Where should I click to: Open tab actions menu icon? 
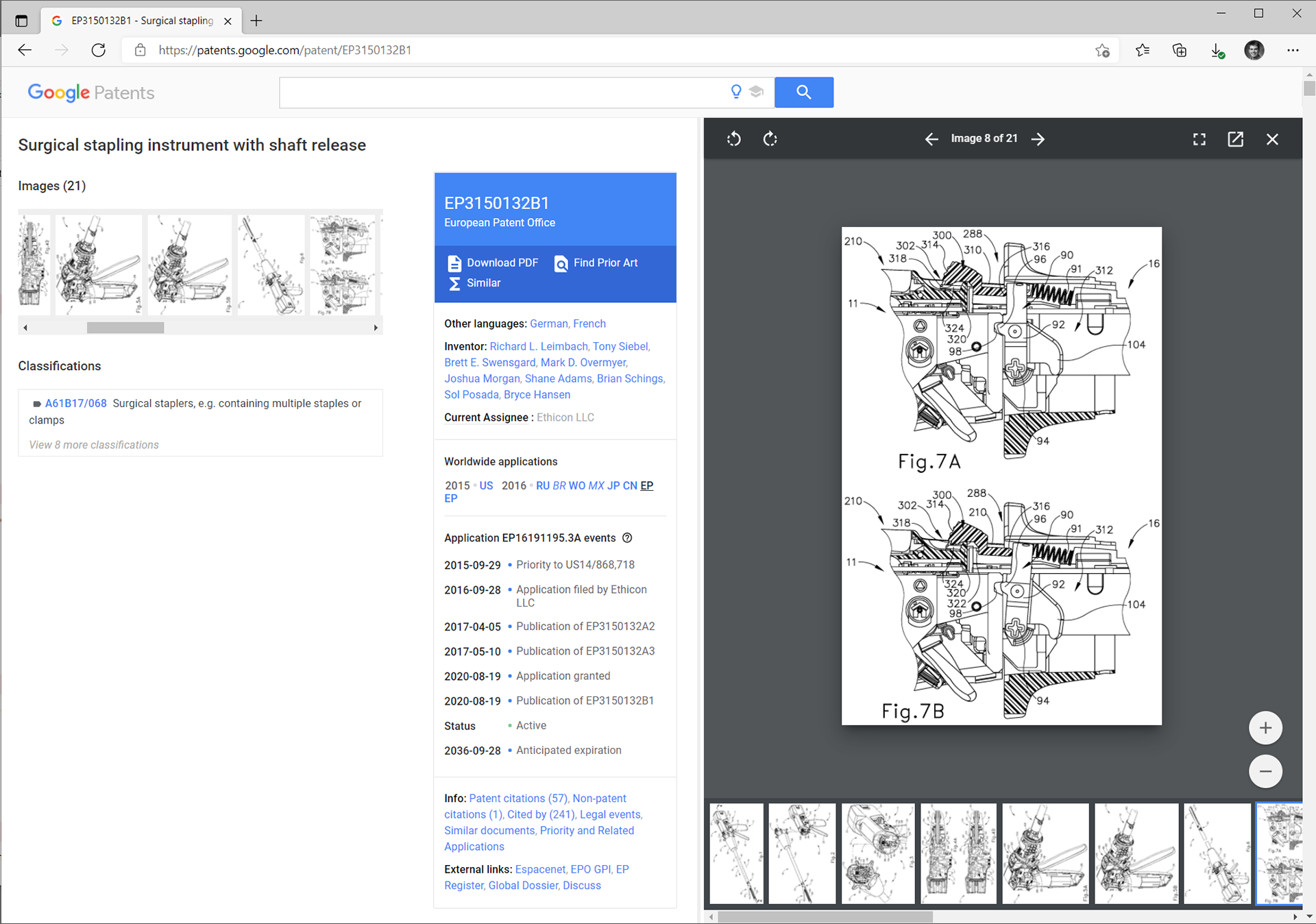[x=21, y=21]
